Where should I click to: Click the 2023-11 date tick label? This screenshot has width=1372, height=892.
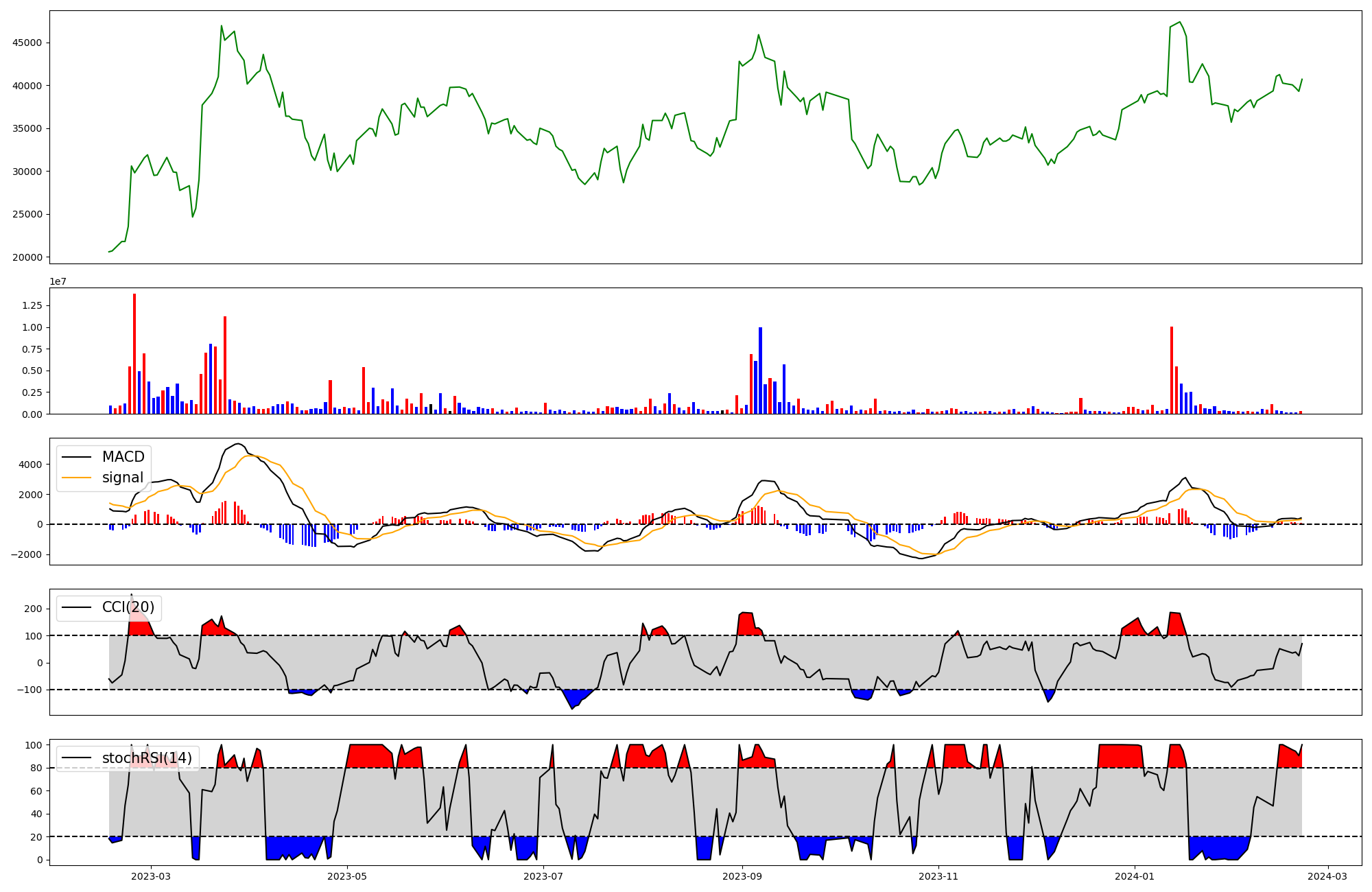[x=938, y=876]
